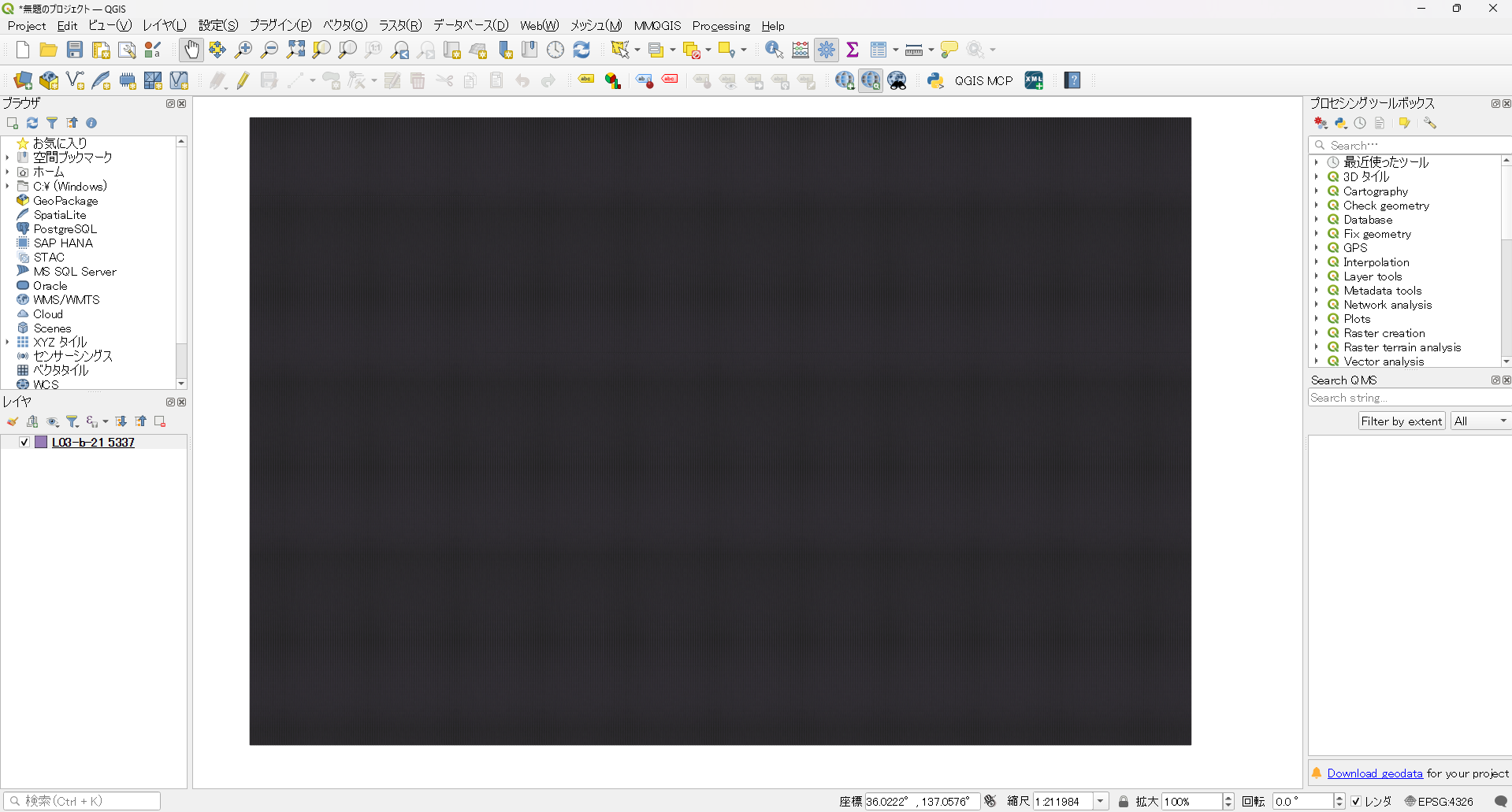
Task: Pan map to selection icon
Action: point(217,50)
